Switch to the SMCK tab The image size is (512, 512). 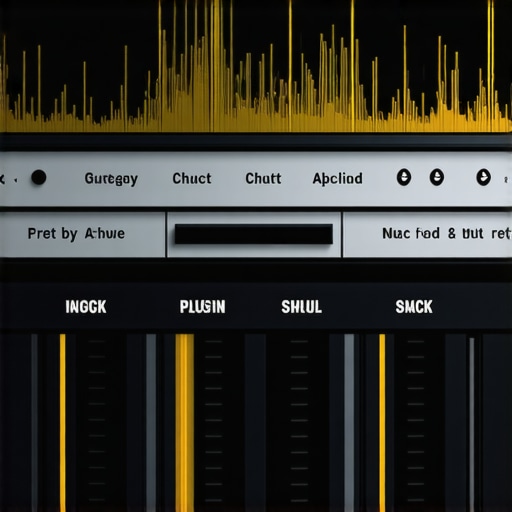414,307
